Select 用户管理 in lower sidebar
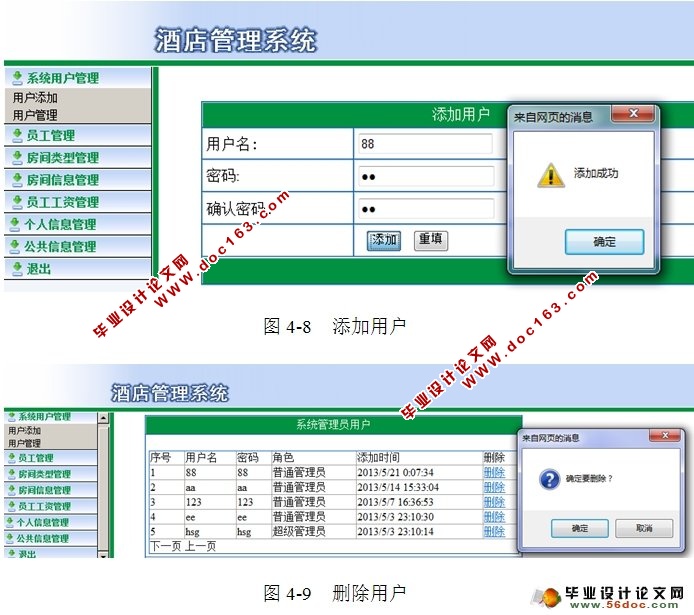The height and width of the screenshot is (615, 694). [25, 443]
